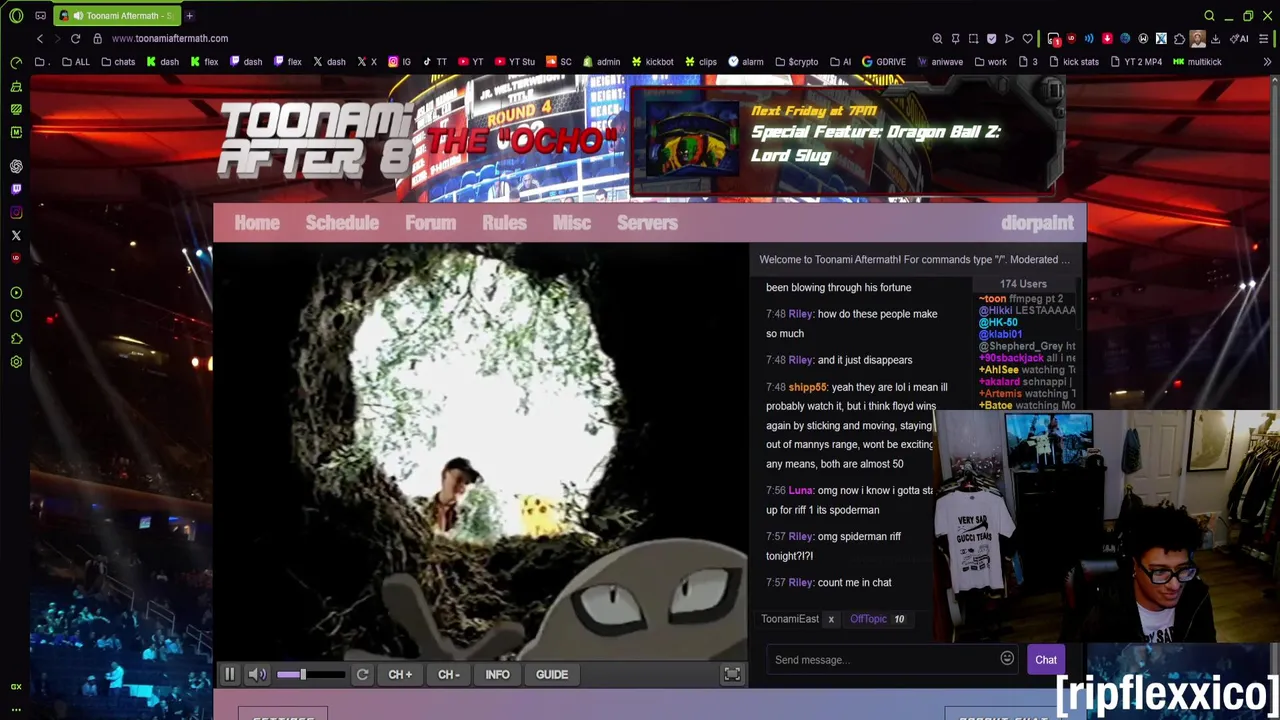Switch to next channel with CH +

[x=400, y=675]
